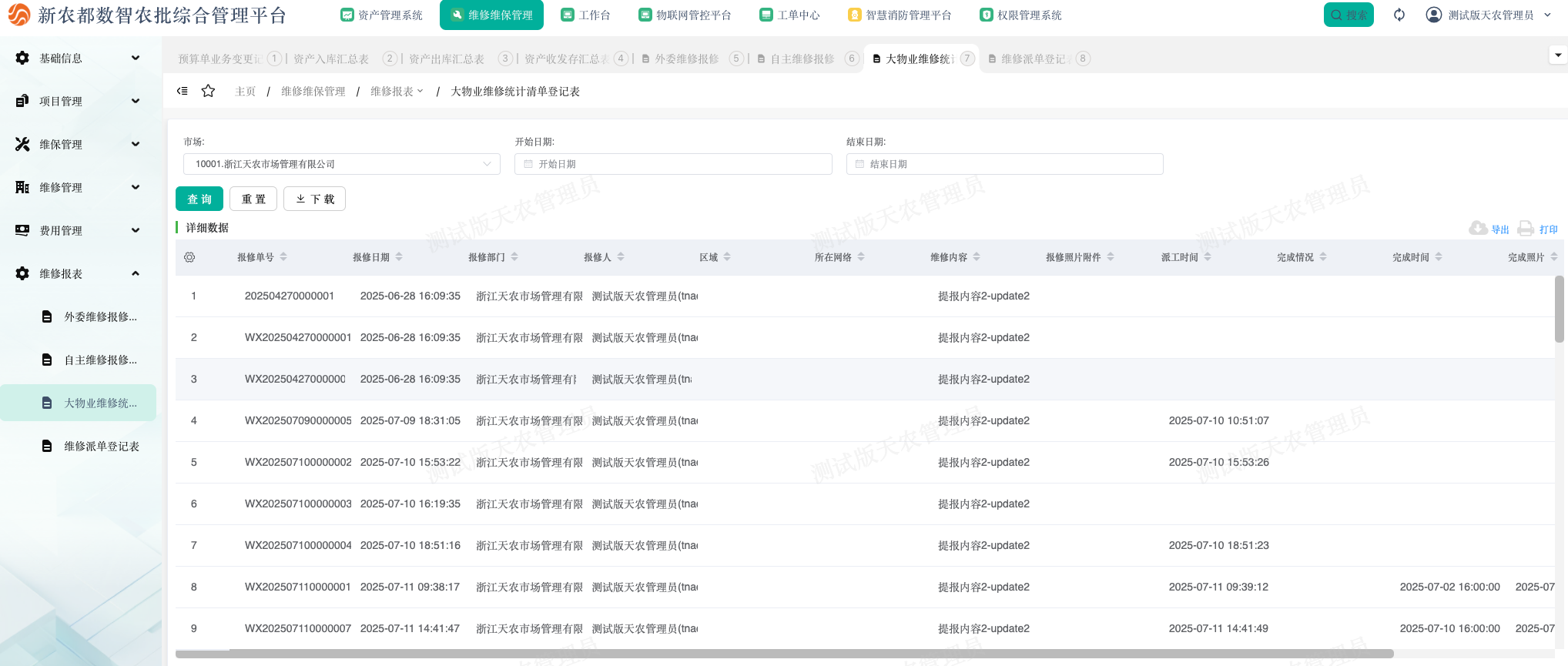Open the 开始日期 date picker field
This screenshot has height=666, width=1568.
point(672,164)
